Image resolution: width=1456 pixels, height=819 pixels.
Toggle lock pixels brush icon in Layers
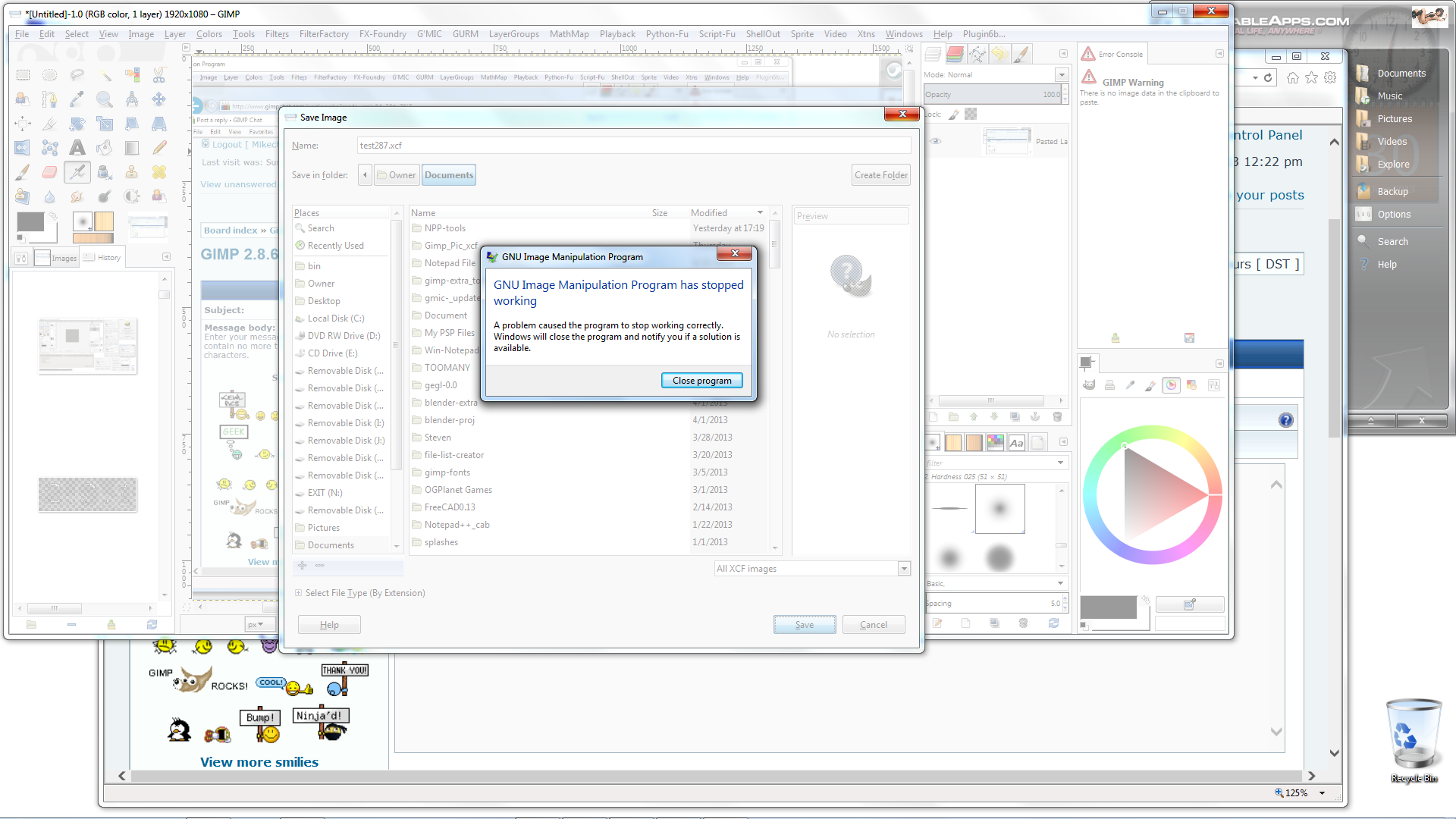[x=954, y=115]
